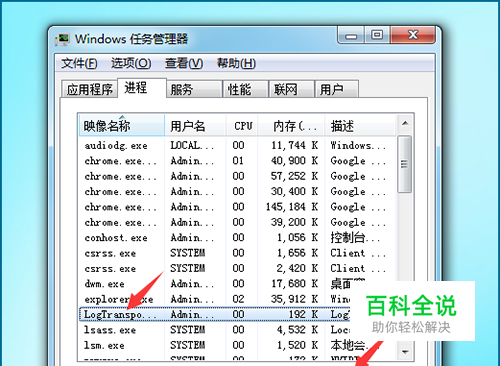
Task: Click the 02 CPU value for explorer.exe
Action: click(238, 299)
